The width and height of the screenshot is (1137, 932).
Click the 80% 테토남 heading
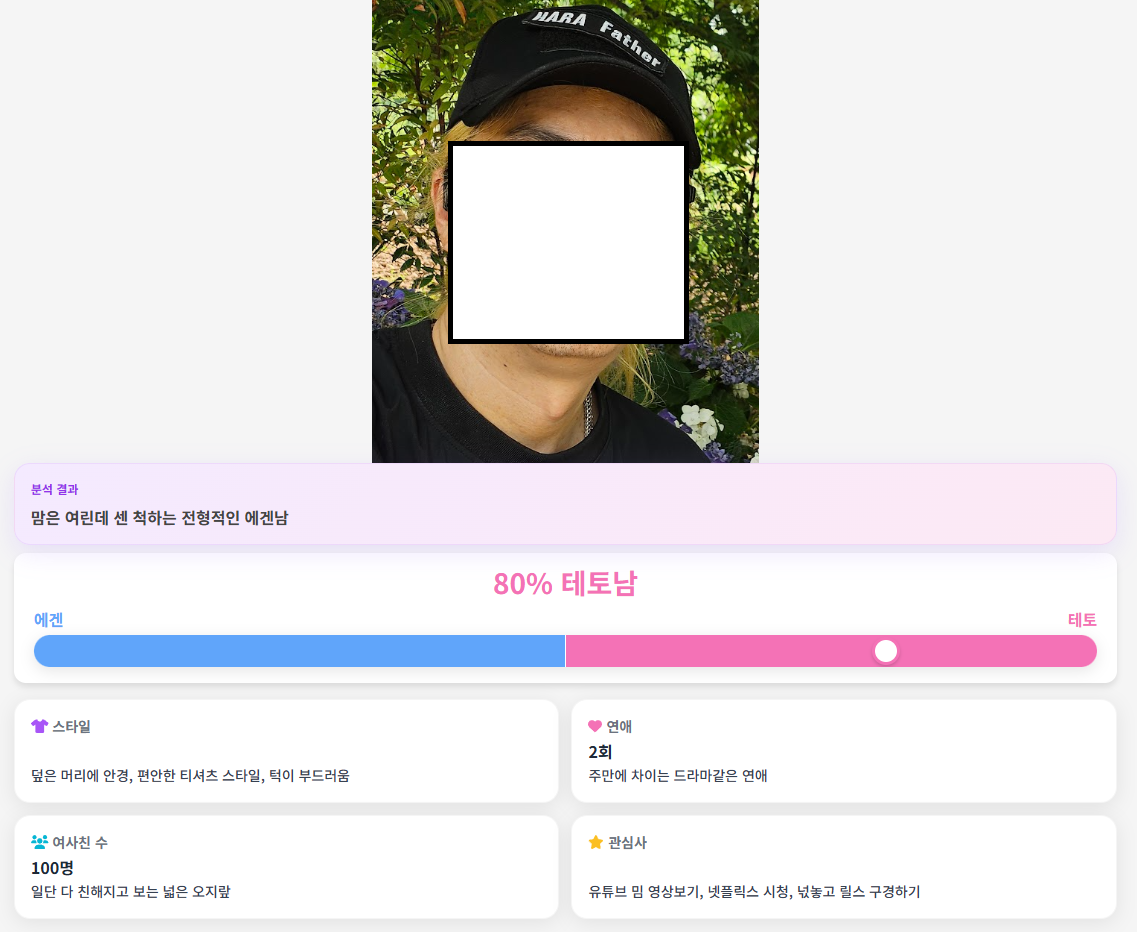click(x=565, y=584)
